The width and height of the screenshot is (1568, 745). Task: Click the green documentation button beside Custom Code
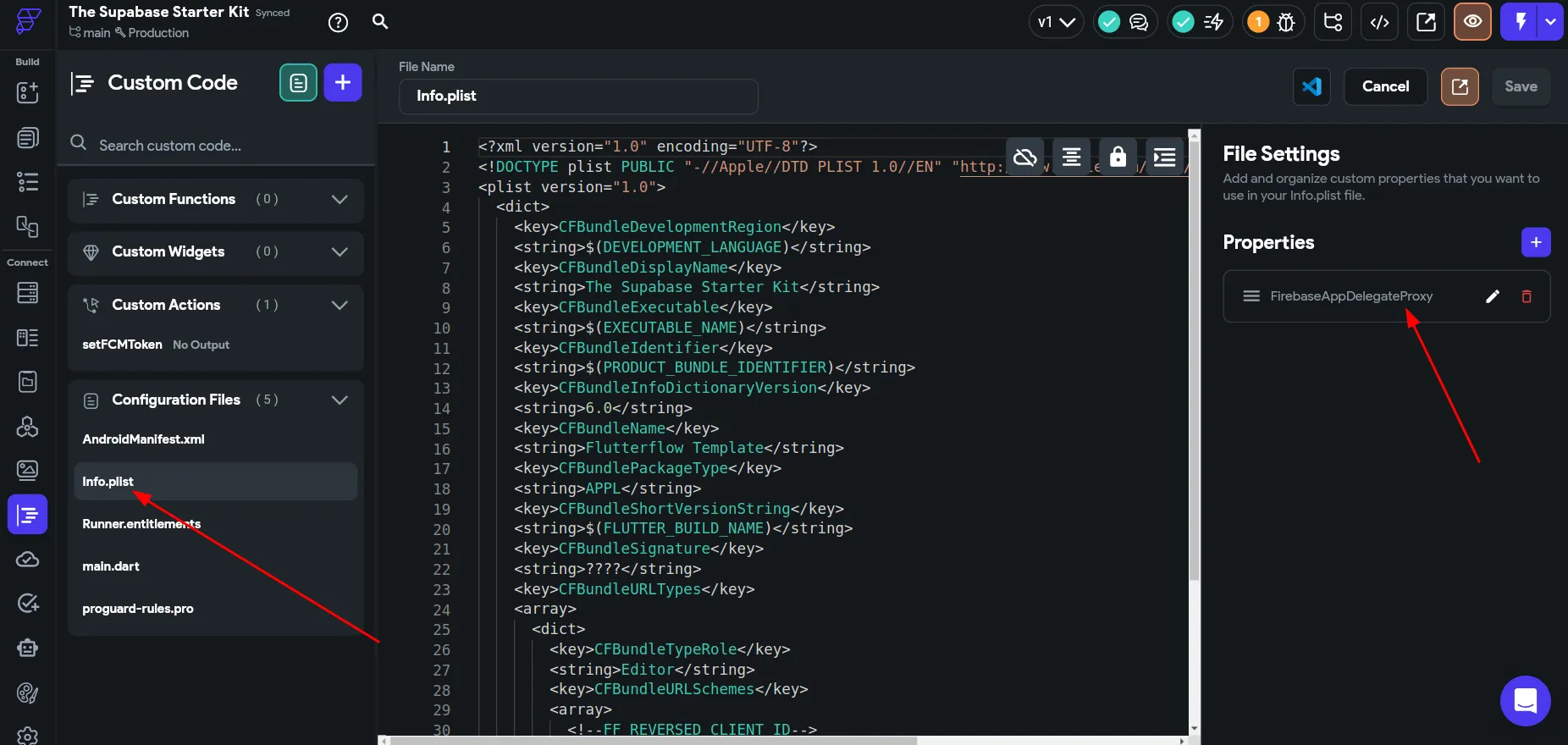[298, 82]
